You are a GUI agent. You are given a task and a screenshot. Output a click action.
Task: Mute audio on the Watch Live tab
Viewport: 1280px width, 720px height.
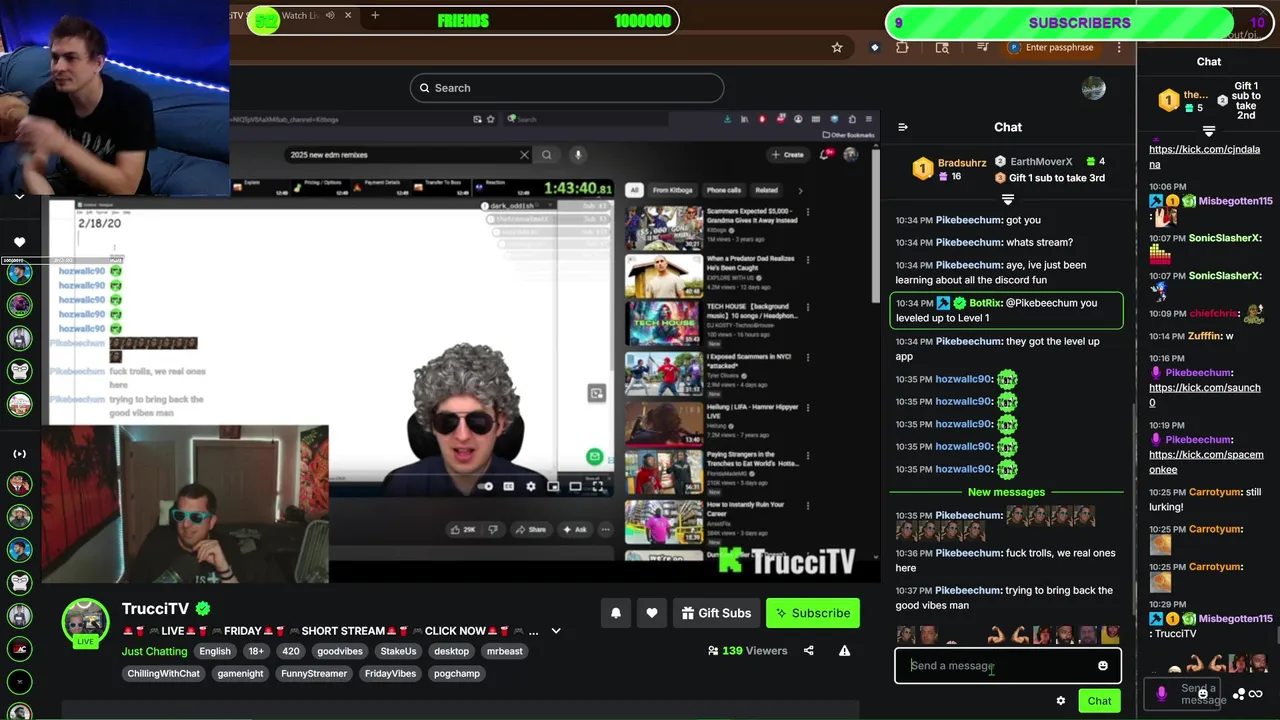tap(330, 15)
